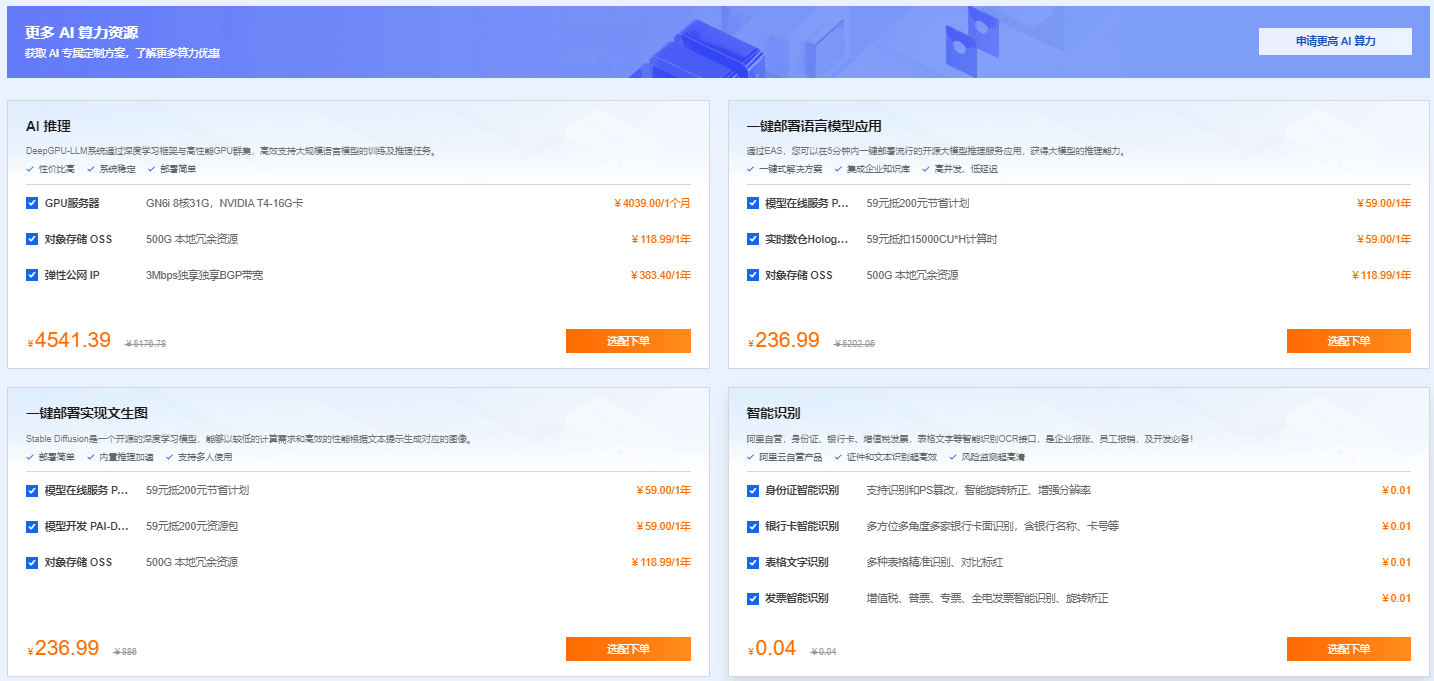This screenshot has width=1434, height=681.
Task: Uncheck the 表格文字识别 checkbox
Action: tap(753, 563)
